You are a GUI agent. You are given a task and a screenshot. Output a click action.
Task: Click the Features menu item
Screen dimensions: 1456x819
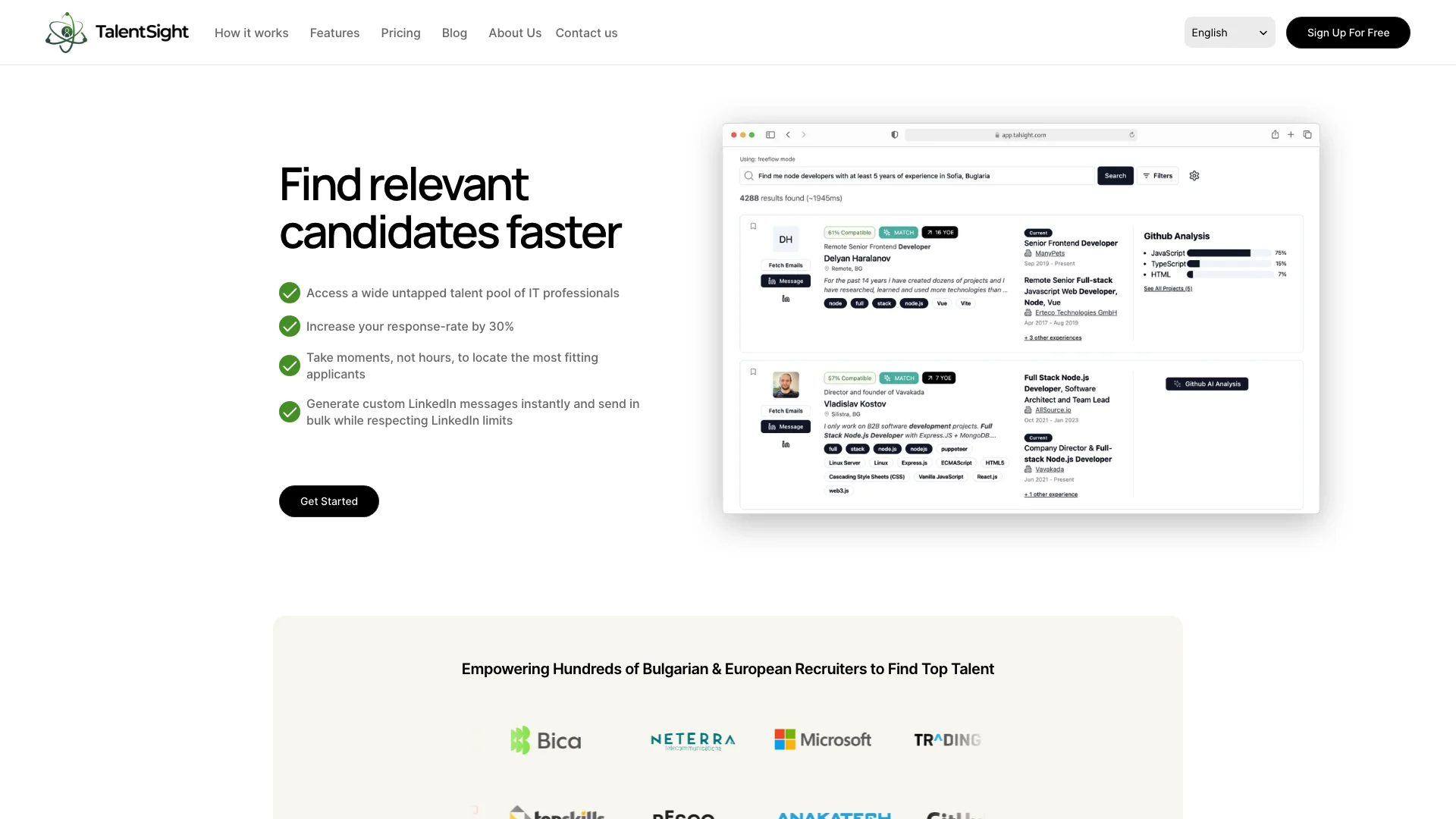pos(334,32)
